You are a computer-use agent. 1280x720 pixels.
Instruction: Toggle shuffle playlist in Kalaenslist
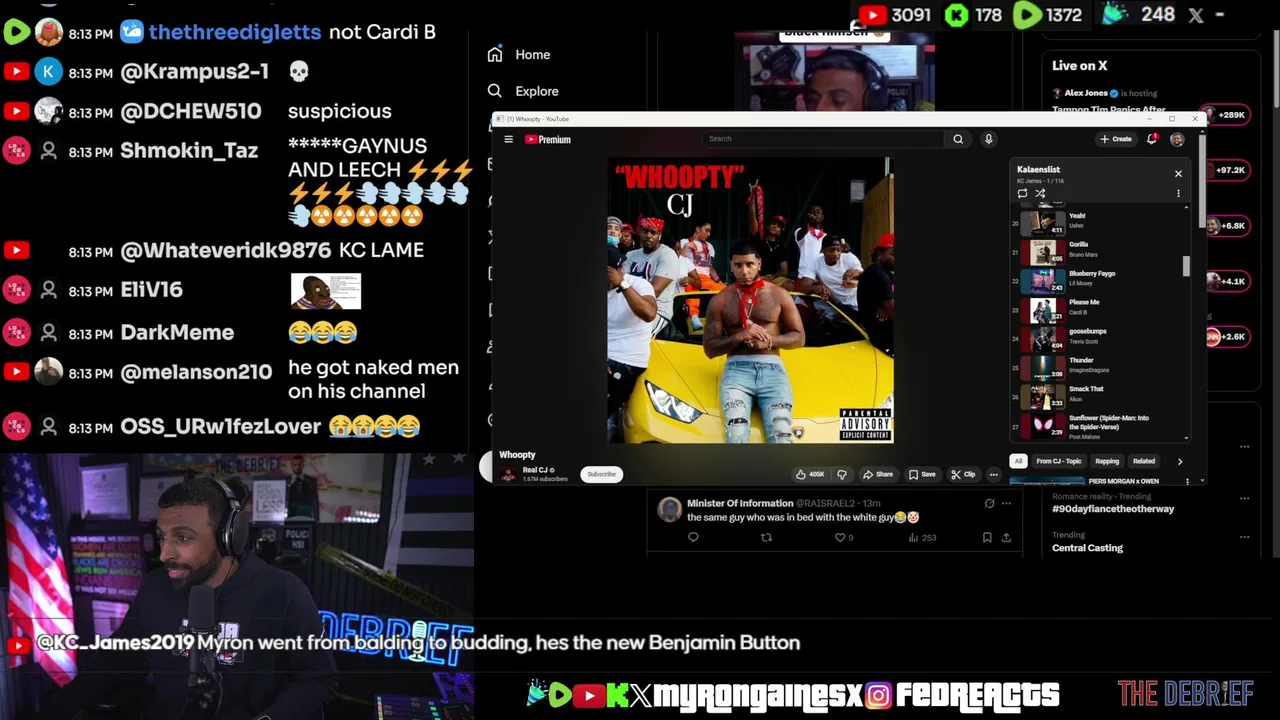coord(1040,194)
